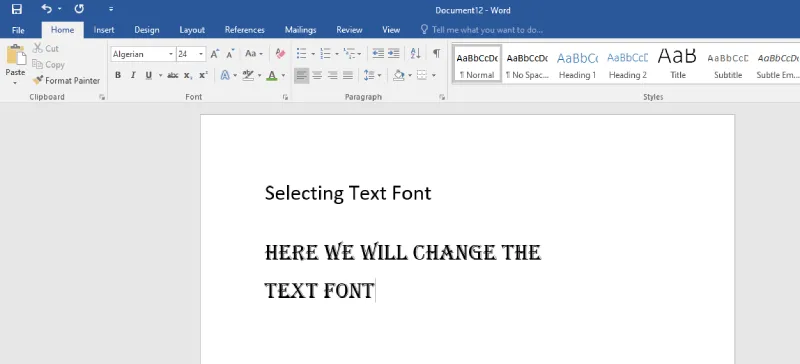Open the undo history dropdown arrow
The height and width of the screenshot is (364, 800).
coord(60,9)
